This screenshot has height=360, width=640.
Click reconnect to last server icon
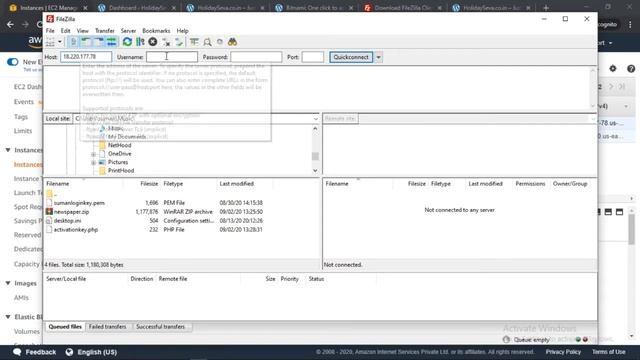[x=179, y=42]
